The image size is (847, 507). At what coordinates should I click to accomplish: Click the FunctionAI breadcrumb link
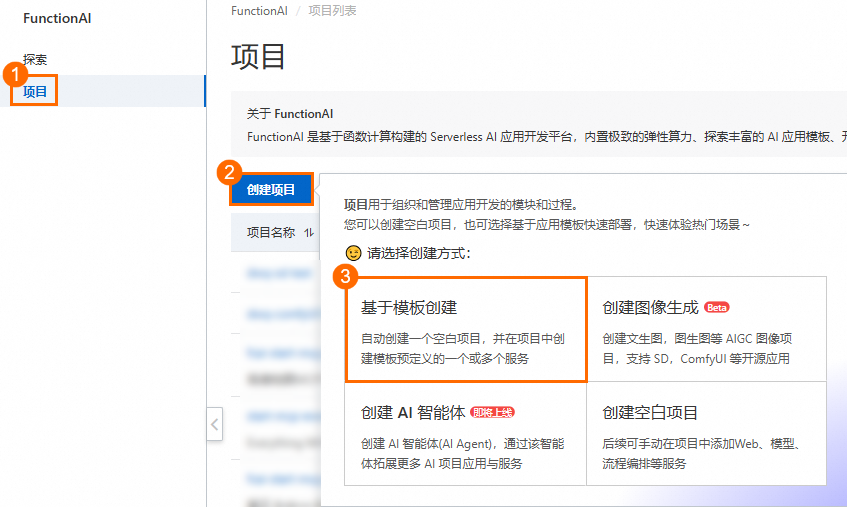(x=259, y=11)
